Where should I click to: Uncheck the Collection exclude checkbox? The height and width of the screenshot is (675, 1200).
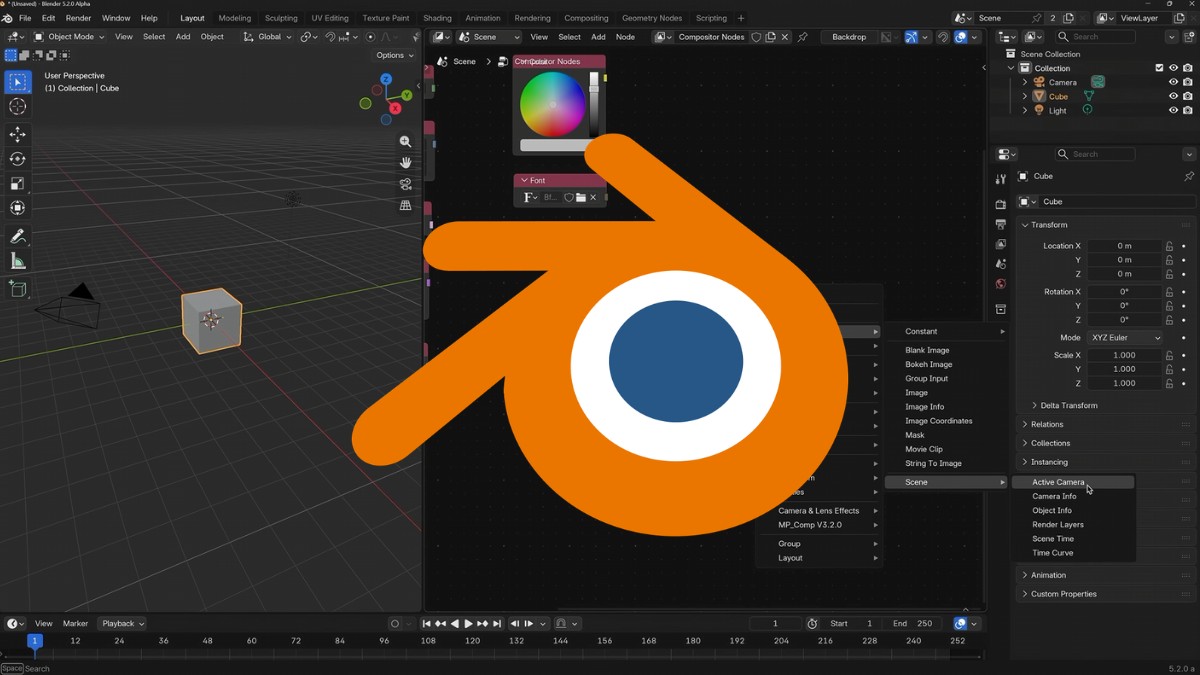(x=1159, y=68)
